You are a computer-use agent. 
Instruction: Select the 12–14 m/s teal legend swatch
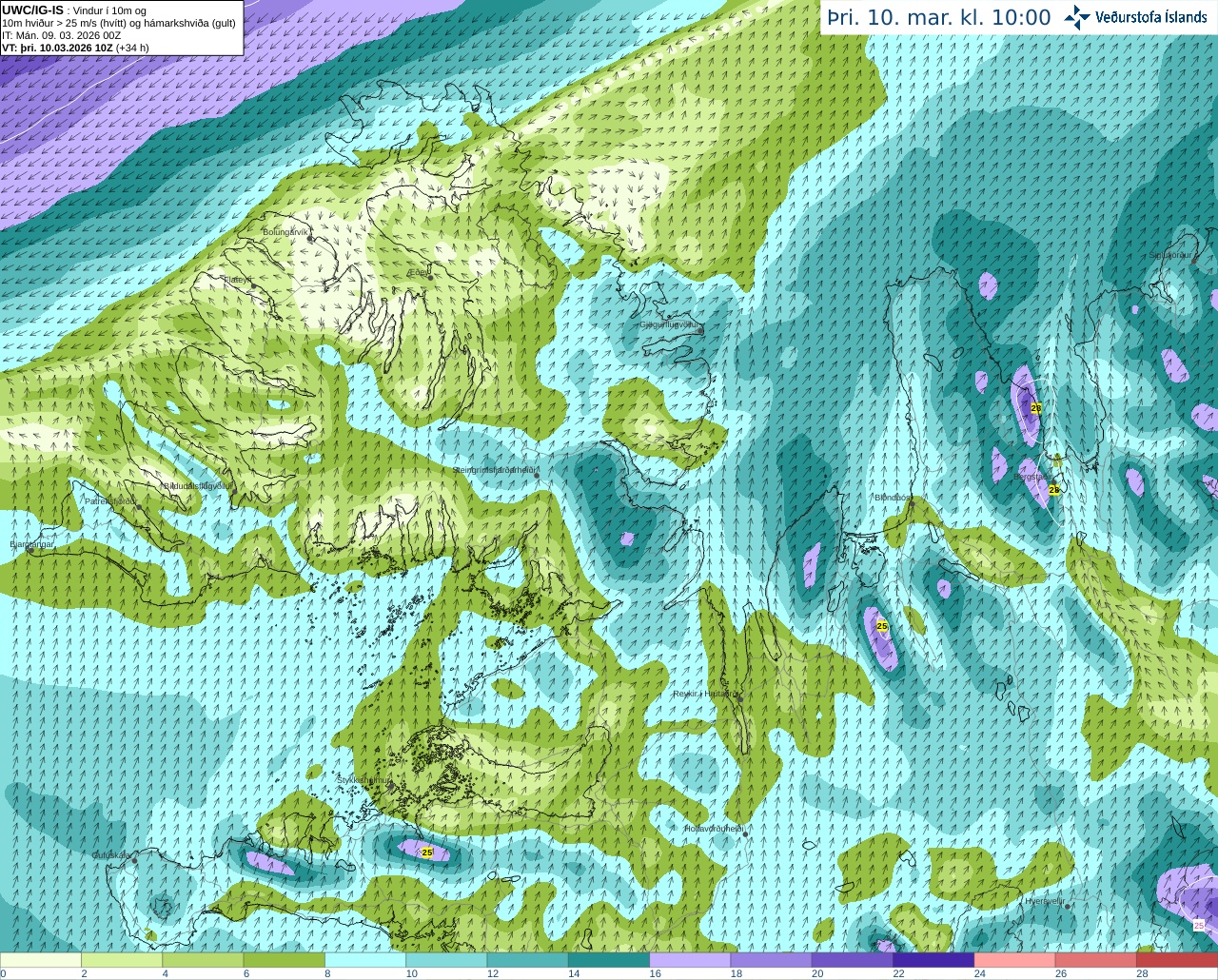click(x=527, y=960)
